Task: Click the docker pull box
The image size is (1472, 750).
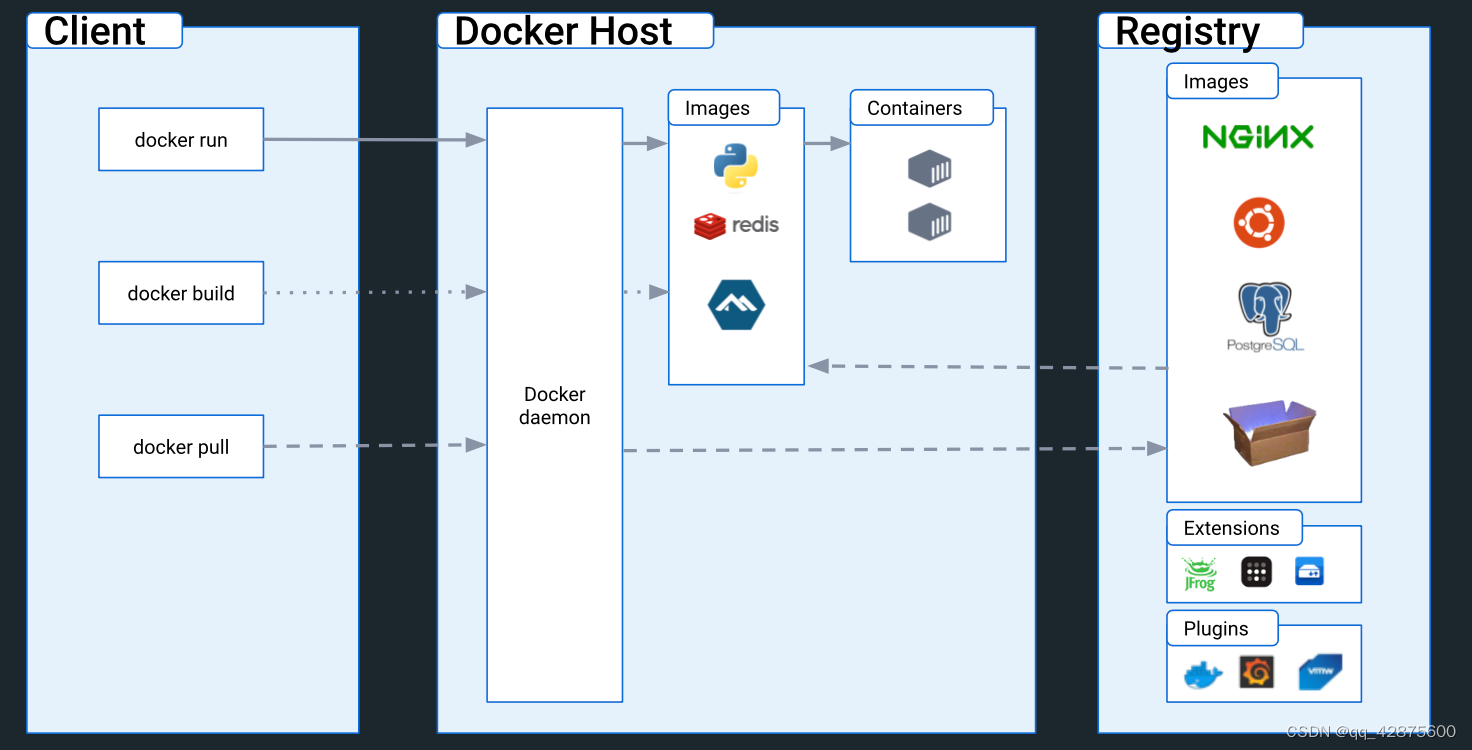Action: point(181,447)
